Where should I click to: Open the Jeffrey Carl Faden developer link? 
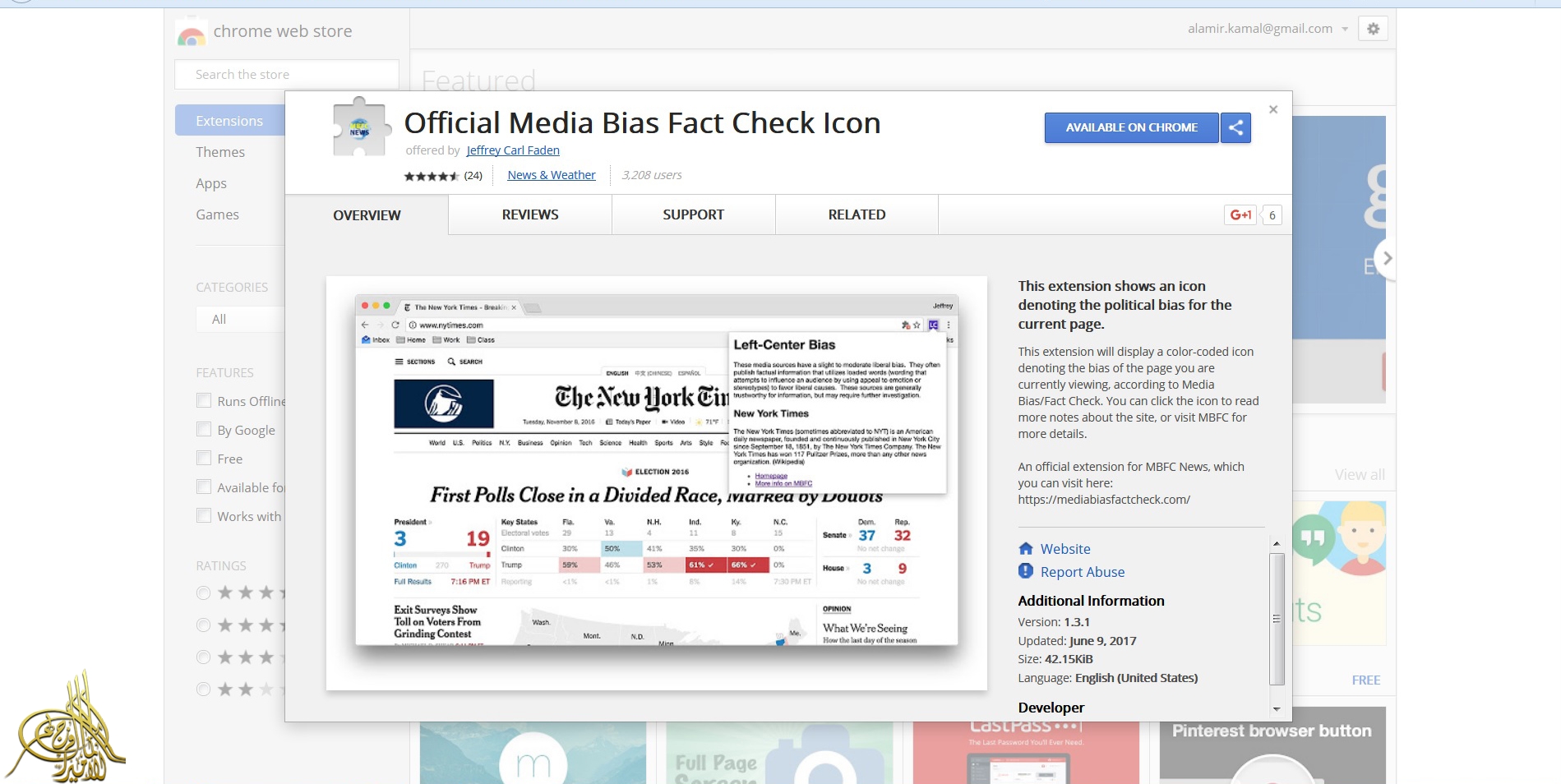tap(513, 150)
